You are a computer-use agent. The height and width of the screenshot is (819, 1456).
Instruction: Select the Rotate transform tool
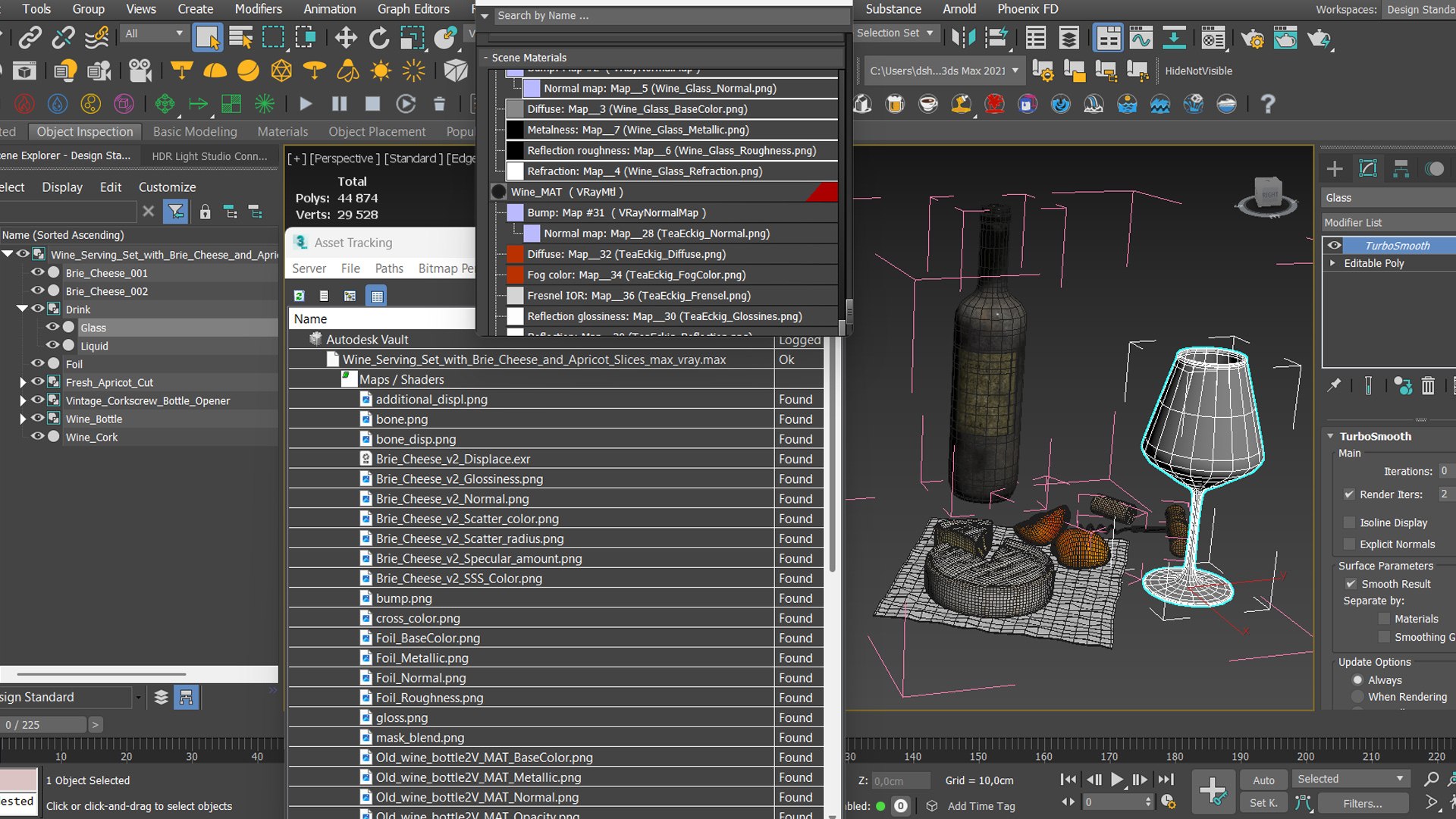point(378,38)
